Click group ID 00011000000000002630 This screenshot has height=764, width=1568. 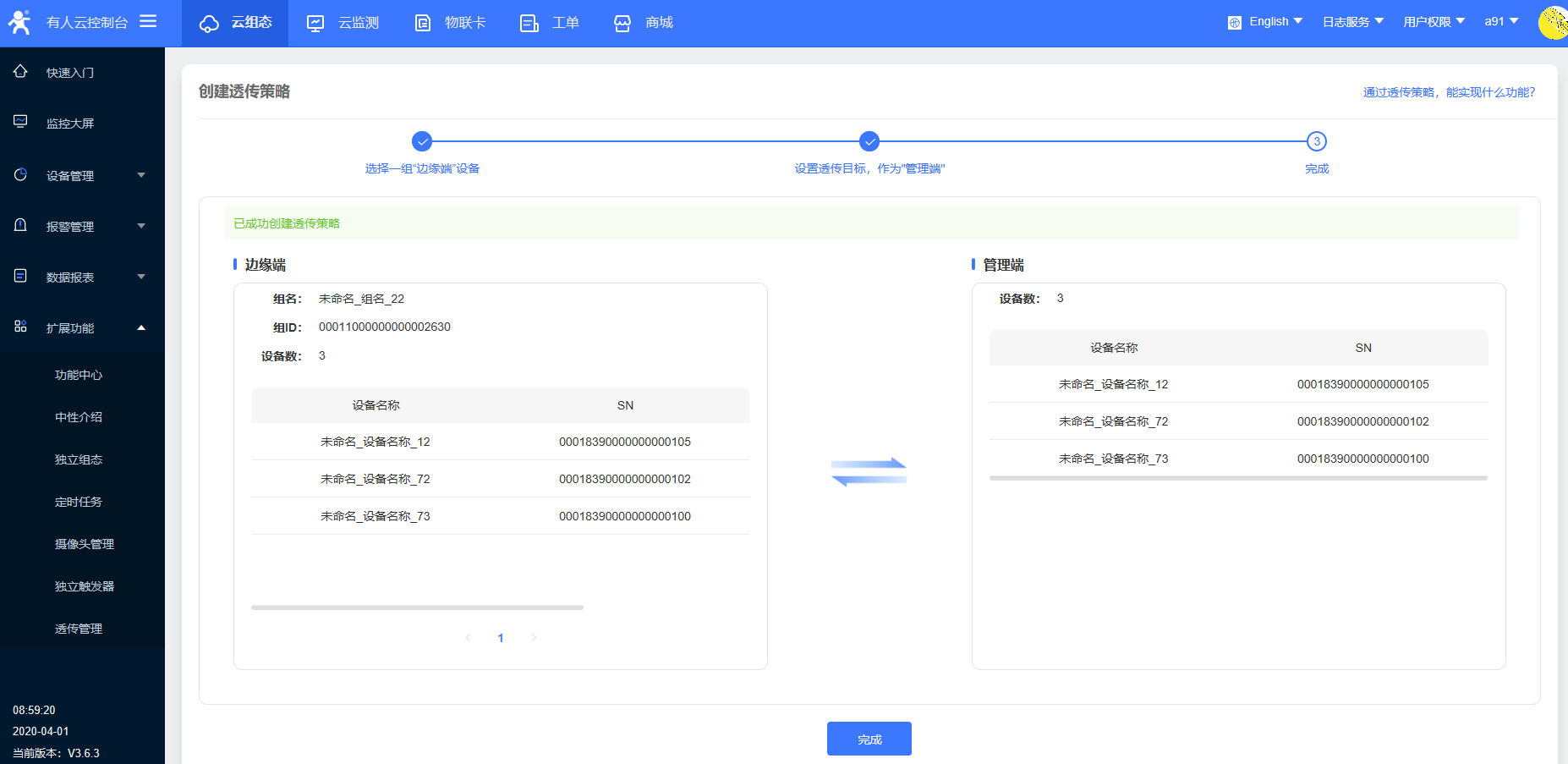(385, 327)
